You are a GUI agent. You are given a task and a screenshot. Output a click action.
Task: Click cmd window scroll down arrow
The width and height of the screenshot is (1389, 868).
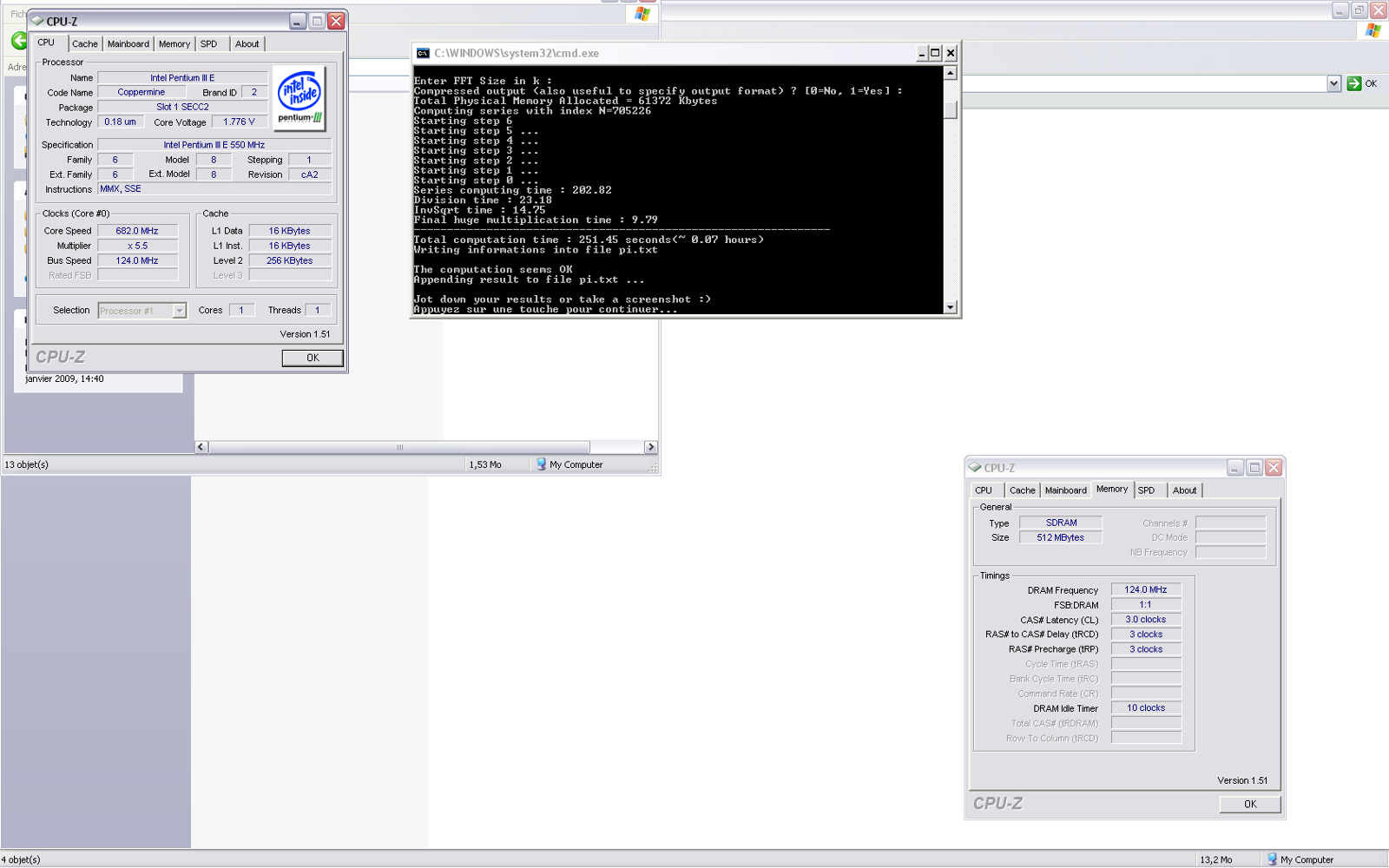click(x=951, y=306)
